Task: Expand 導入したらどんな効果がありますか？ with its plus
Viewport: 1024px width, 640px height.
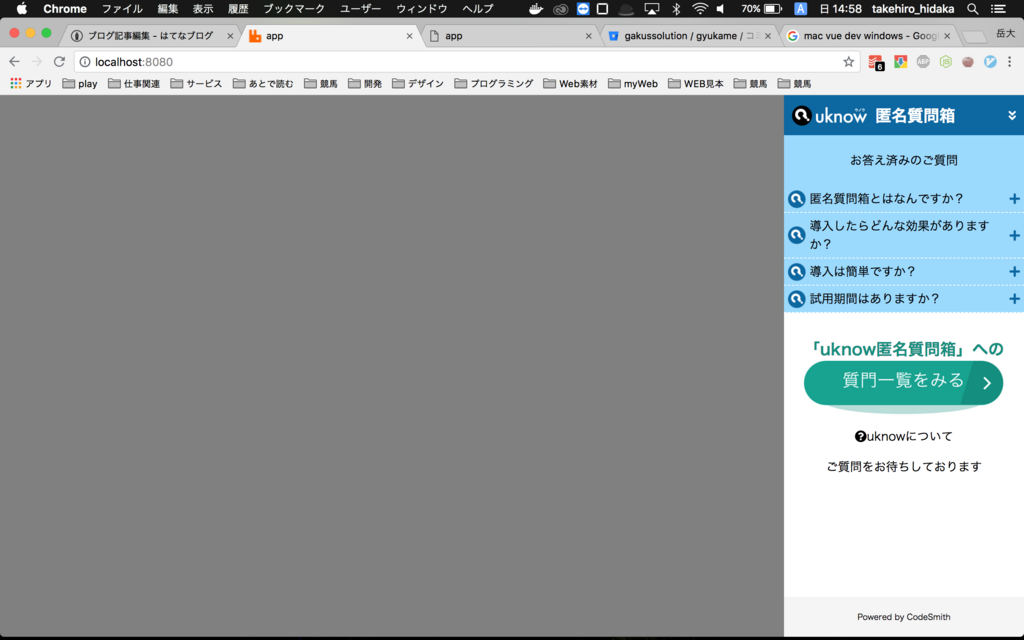Action: tap(1014, 235)
